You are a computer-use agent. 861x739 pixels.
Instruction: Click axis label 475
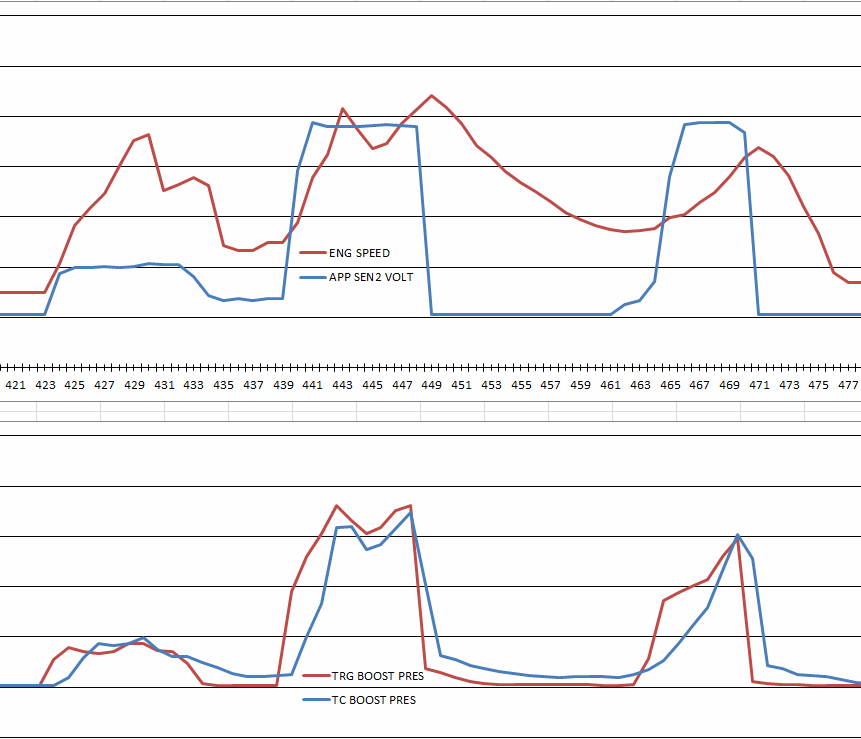819,385
